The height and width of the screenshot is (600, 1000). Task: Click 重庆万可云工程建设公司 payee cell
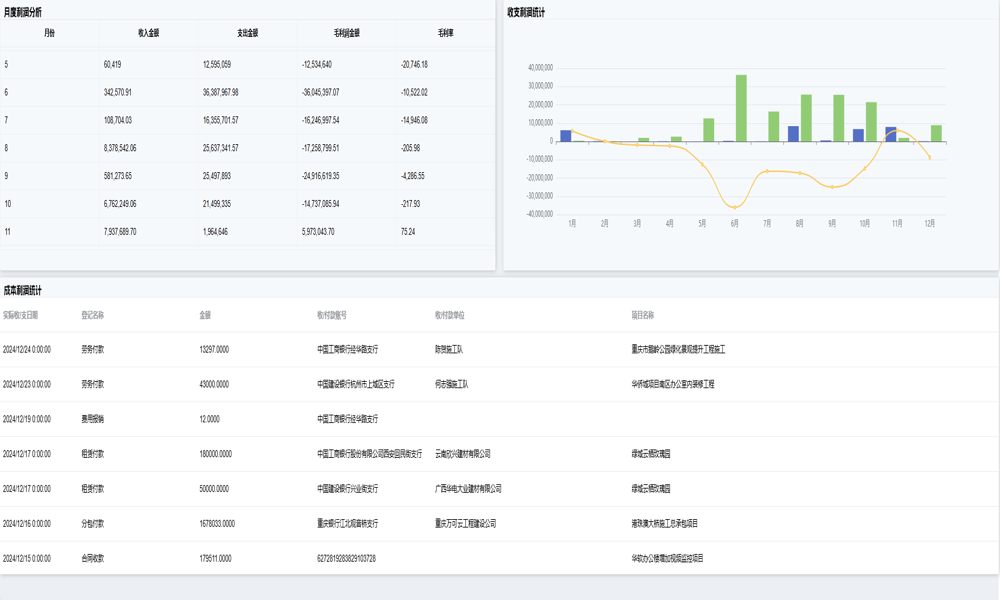(x=465, y=523)
